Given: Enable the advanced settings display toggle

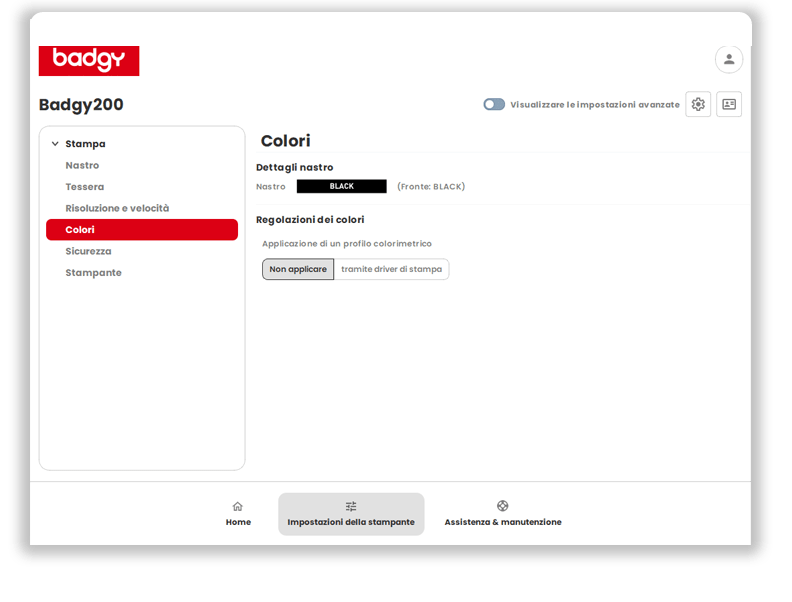Looking at the screenshot, I should click(493, 104).
